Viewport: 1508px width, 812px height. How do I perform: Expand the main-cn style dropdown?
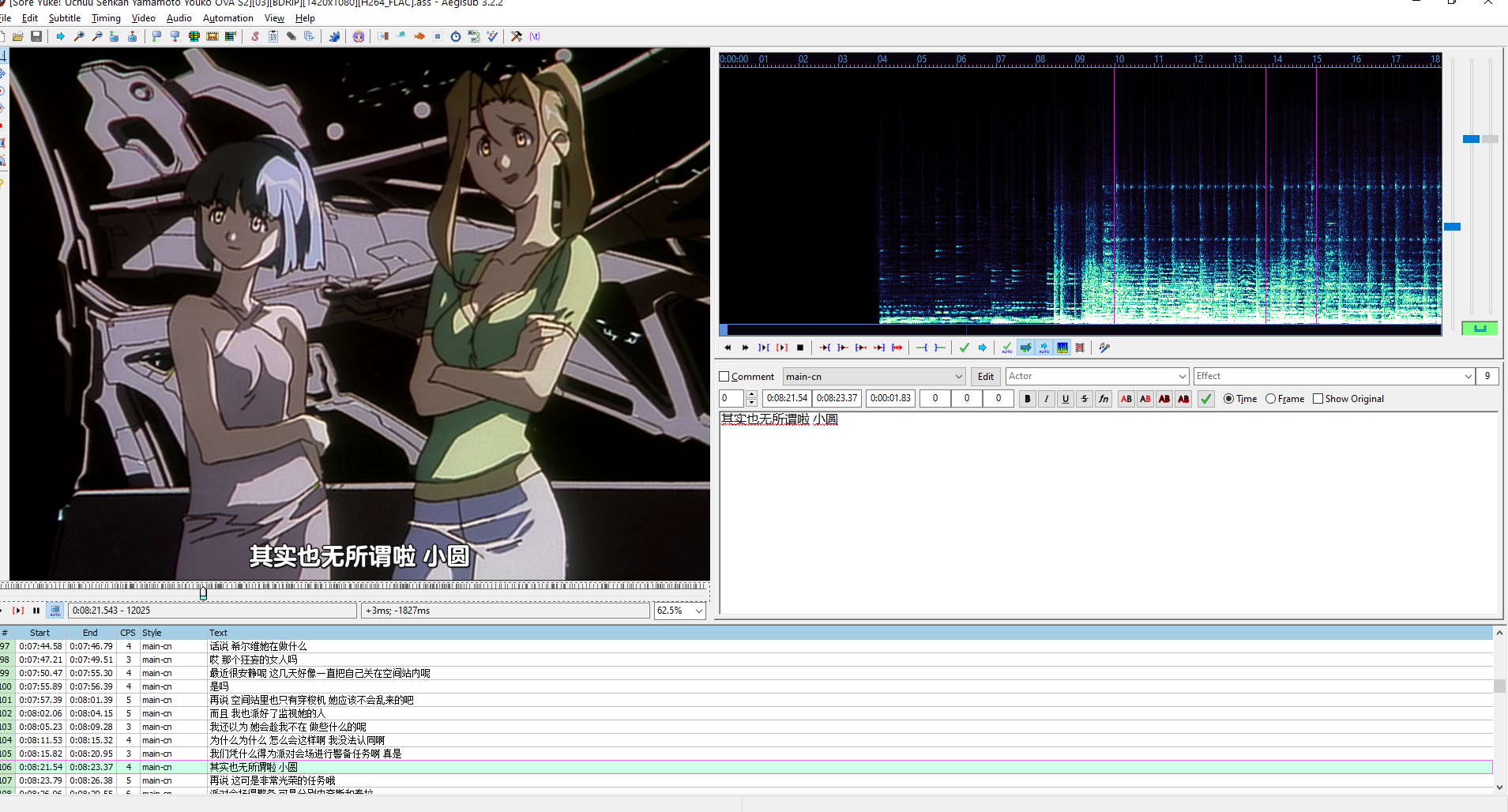tap(959, 377)
